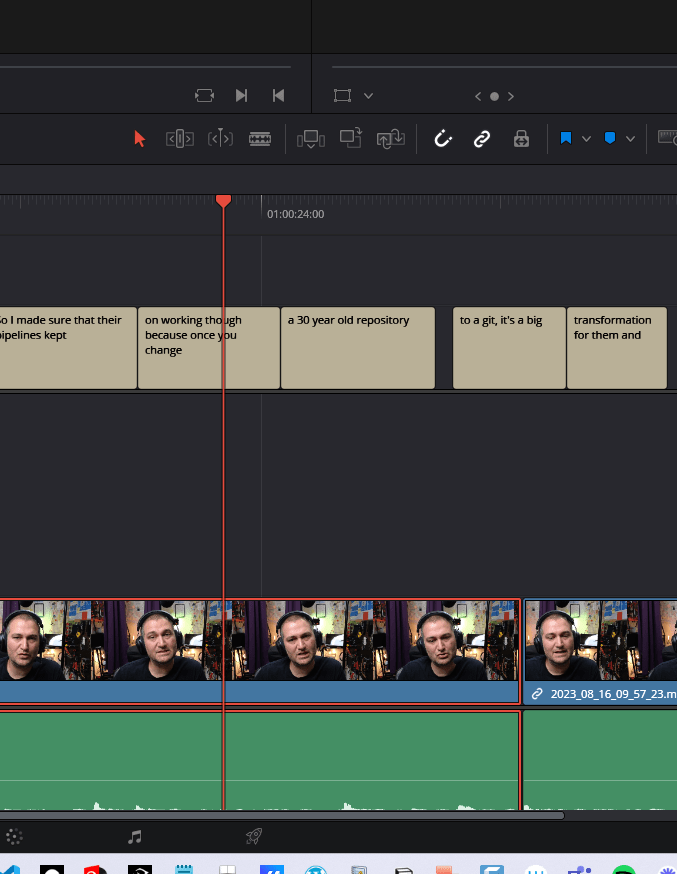Viewport: 677px width, 874px height.
Task: Open the Fairlight music note page
Action: point(134,837)
